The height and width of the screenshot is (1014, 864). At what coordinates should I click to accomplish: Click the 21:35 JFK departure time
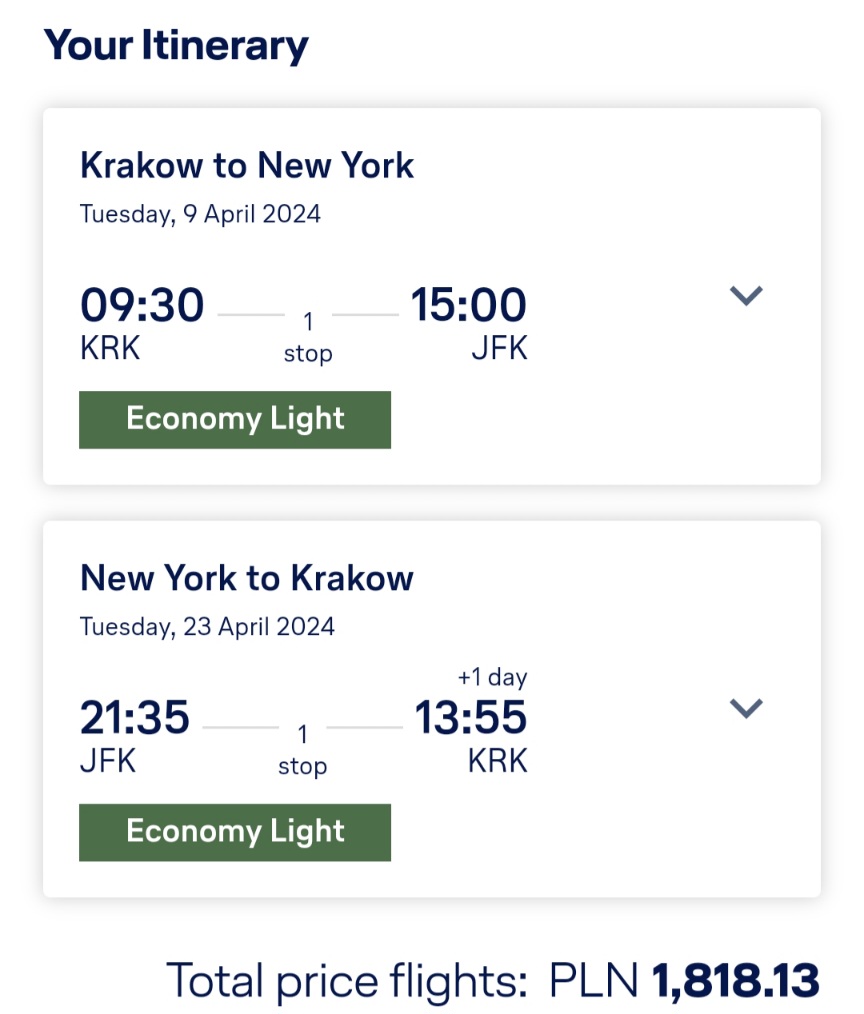135,717
